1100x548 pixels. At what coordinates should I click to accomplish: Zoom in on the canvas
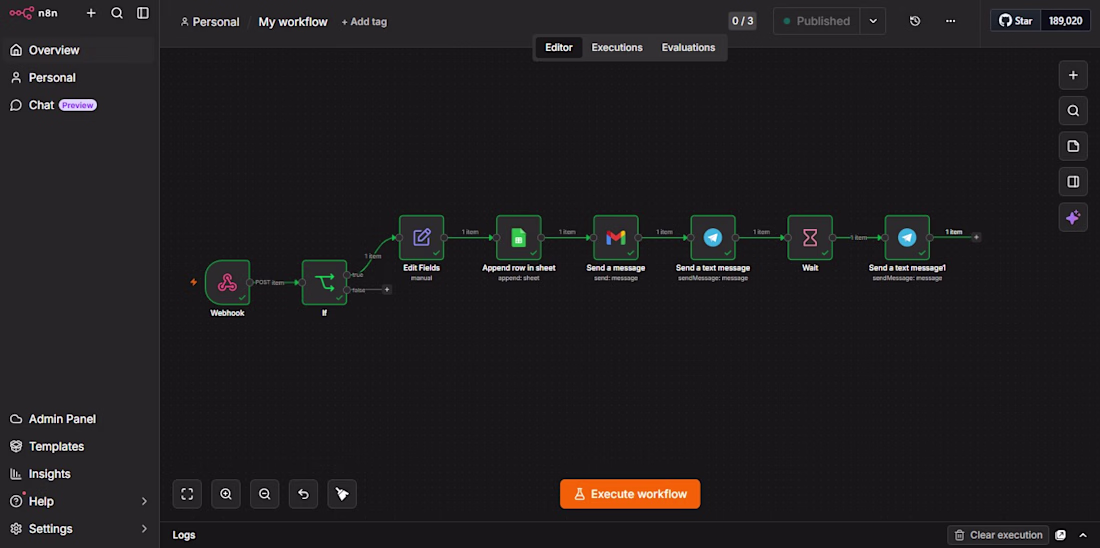click(226, 494)
